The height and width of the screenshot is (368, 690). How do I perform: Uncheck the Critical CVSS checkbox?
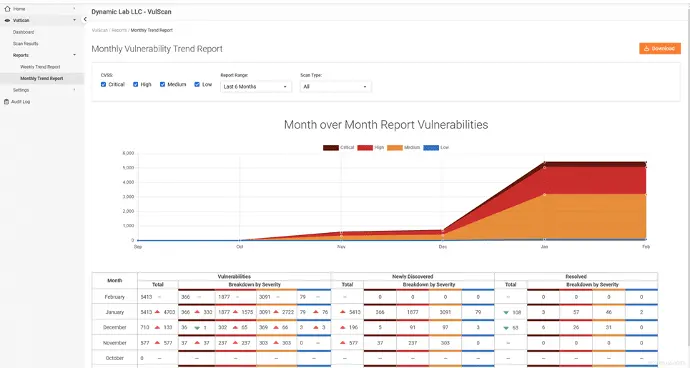point(103,85)
